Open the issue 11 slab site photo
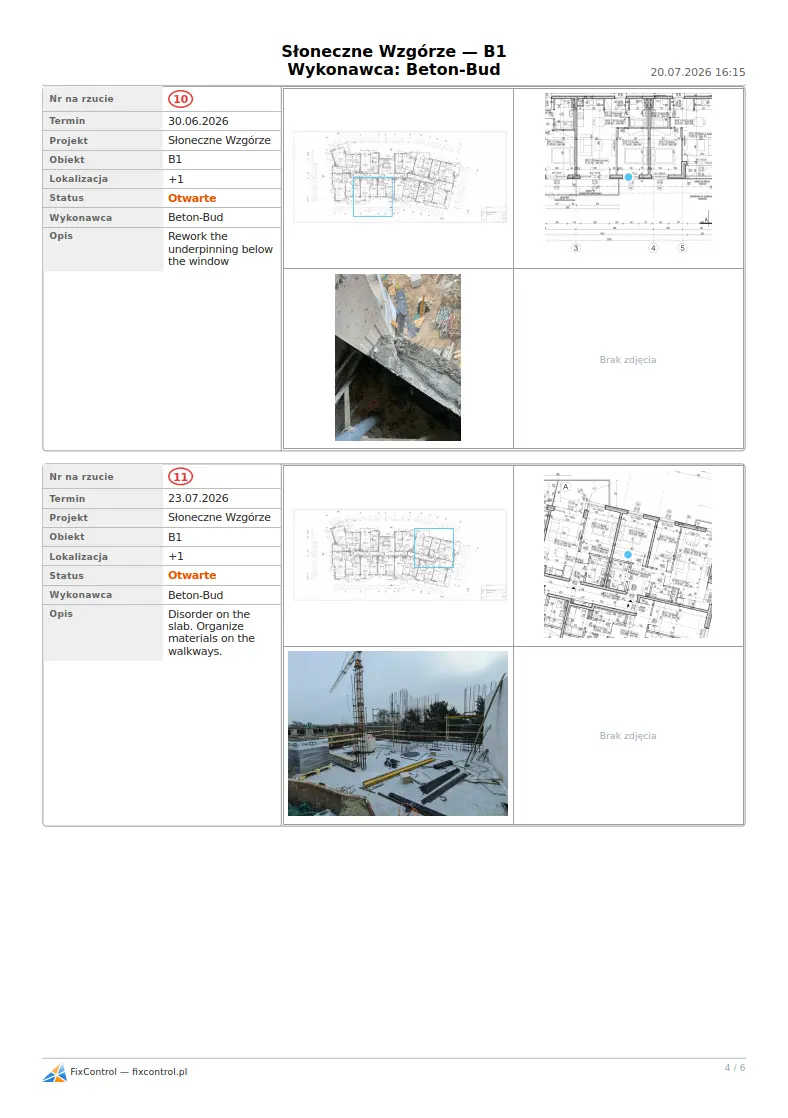The image size is (788, 1118). [398, 733]
